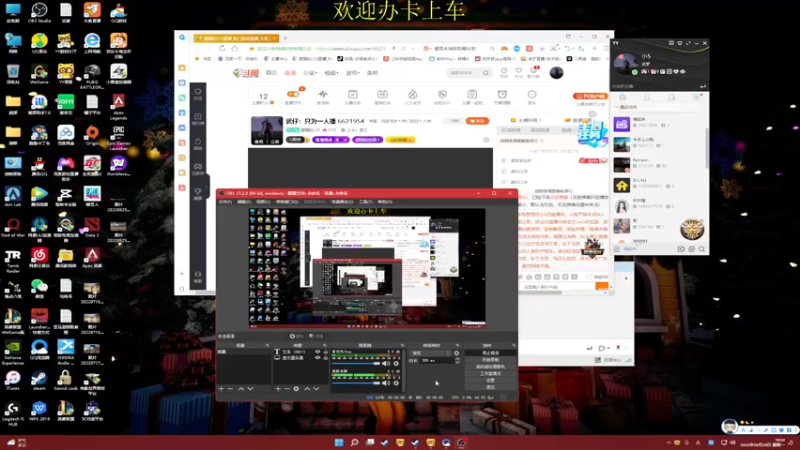The height and width of the screenshot is (450, 800).
Task: Open the home tab icon in YY window
Action: click(x=622, y=97)
